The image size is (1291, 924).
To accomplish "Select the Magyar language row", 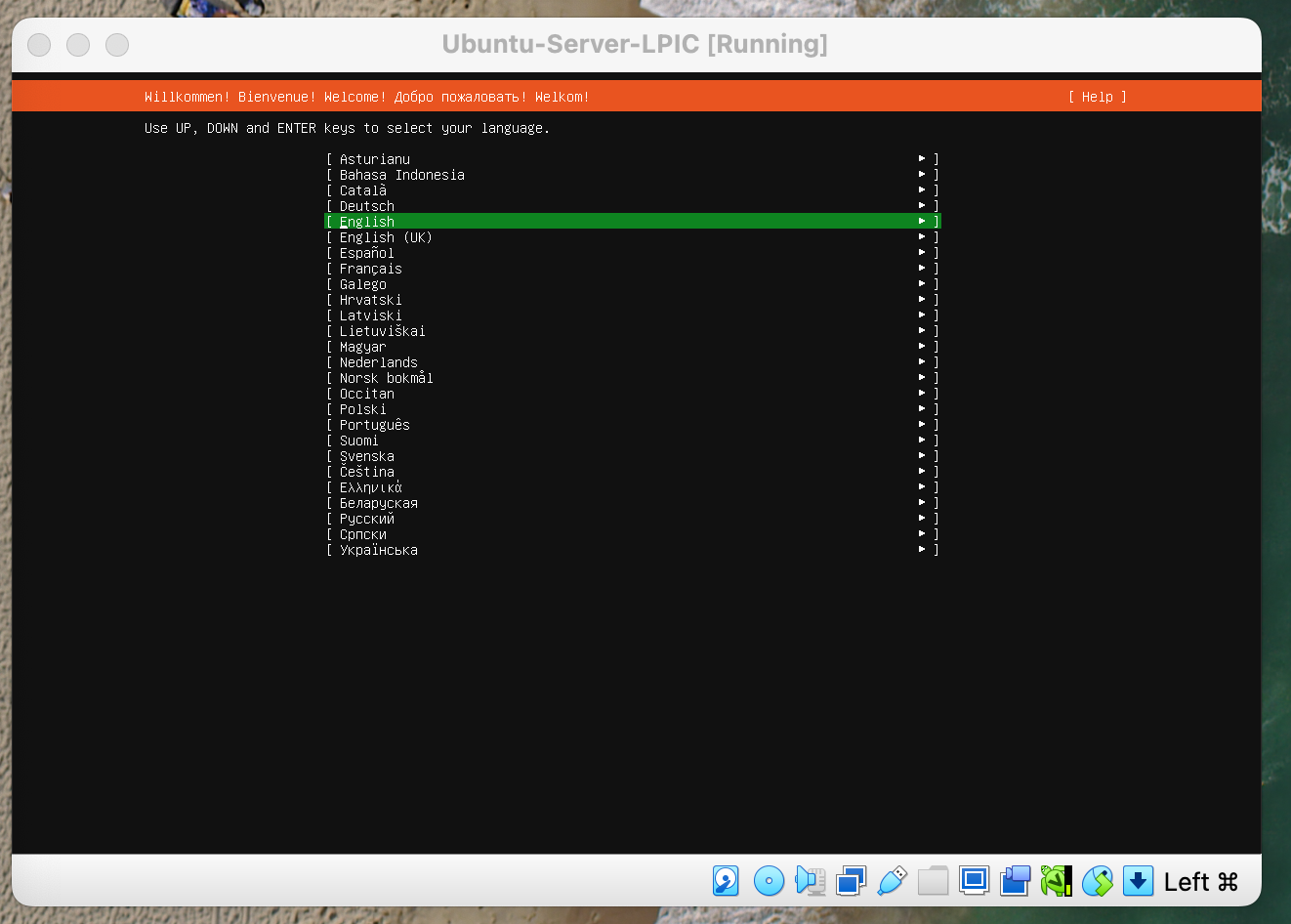I will point(633,347).
